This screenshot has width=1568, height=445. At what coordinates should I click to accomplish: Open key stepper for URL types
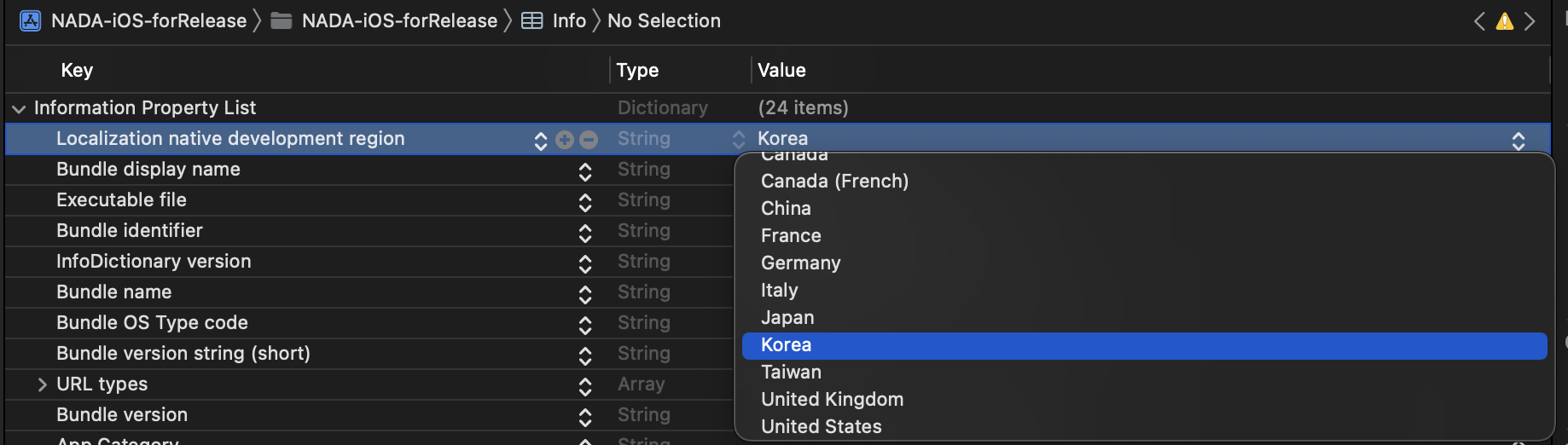(585, 386)
